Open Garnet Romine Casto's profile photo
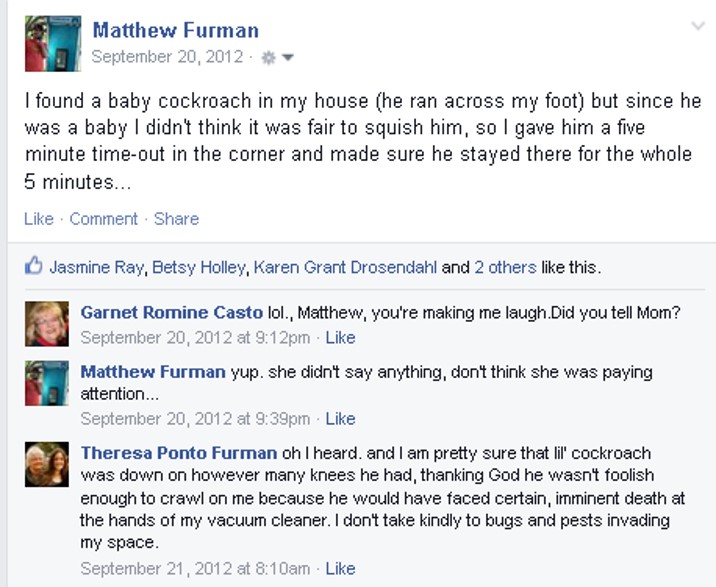 click(x=47, y=323)
